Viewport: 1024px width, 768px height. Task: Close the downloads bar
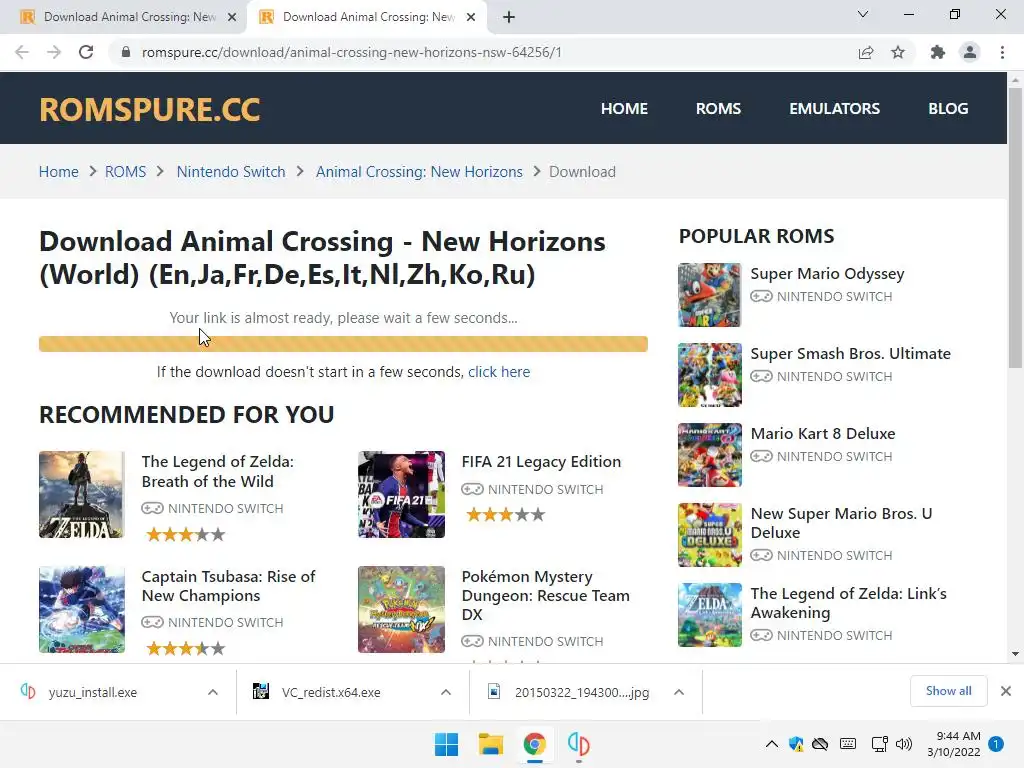(1006, 691)
